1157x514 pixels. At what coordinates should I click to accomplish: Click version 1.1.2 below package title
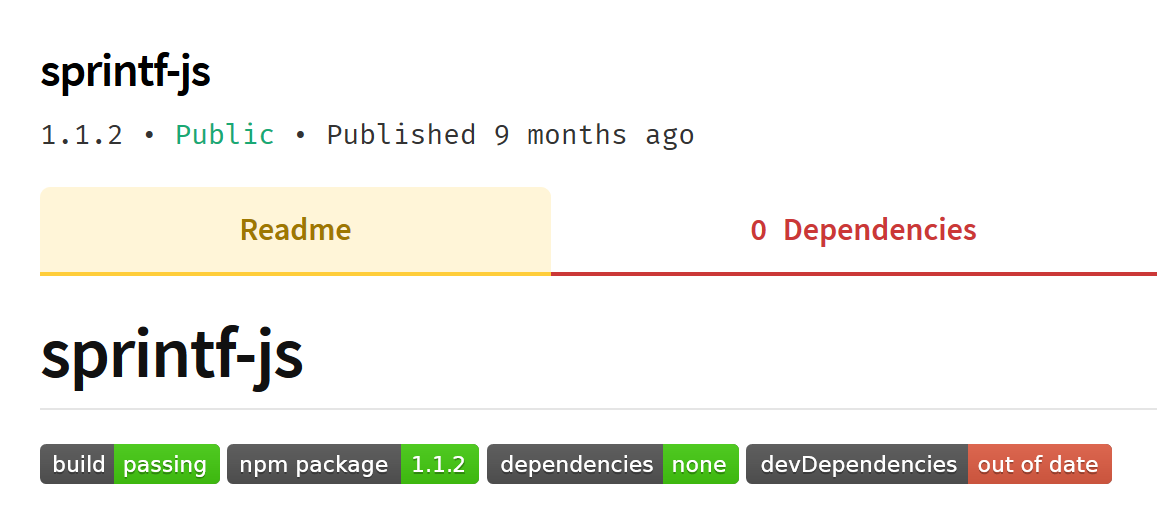point(82,135)
